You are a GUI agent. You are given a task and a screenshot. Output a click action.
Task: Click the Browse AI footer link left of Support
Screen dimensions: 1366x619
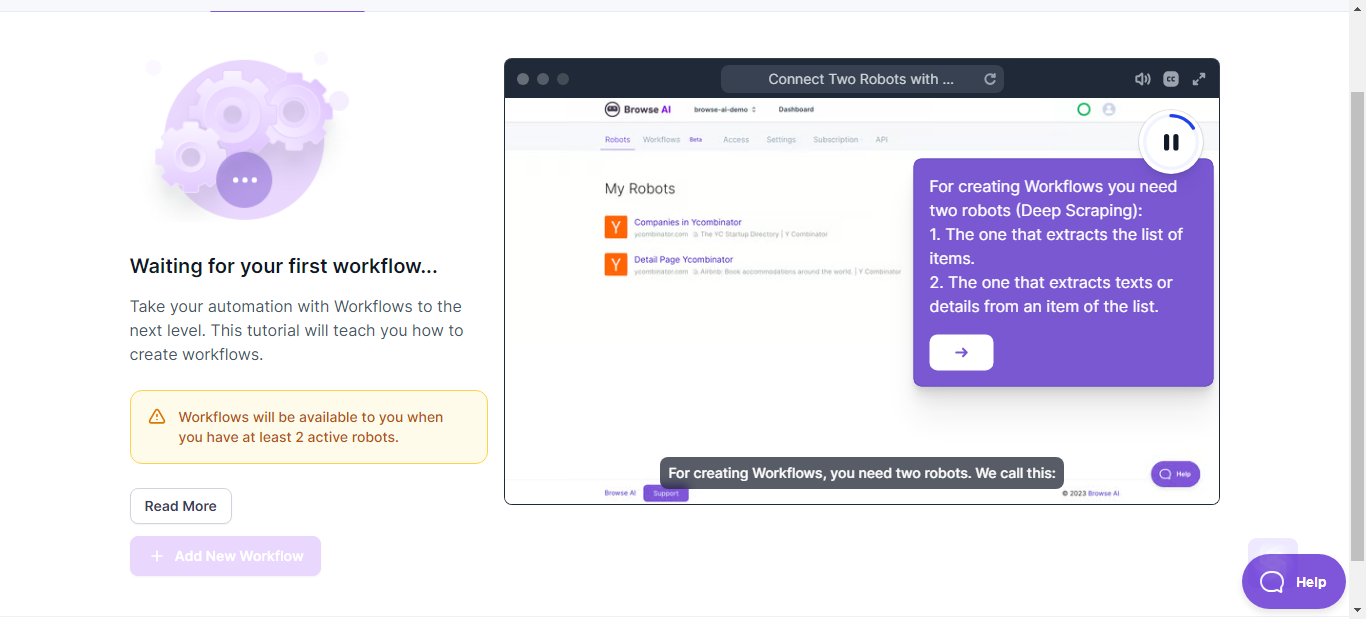(x=620, y=493)
